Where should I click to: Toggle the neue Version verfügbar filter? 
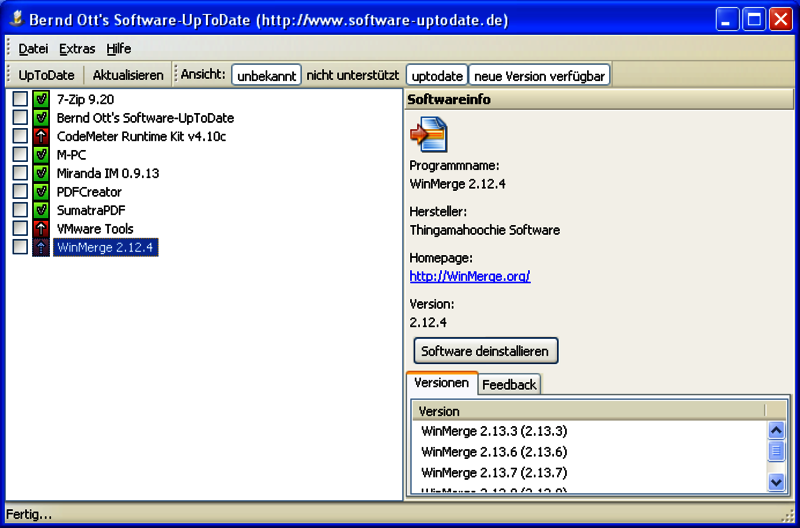pos(539,76)
